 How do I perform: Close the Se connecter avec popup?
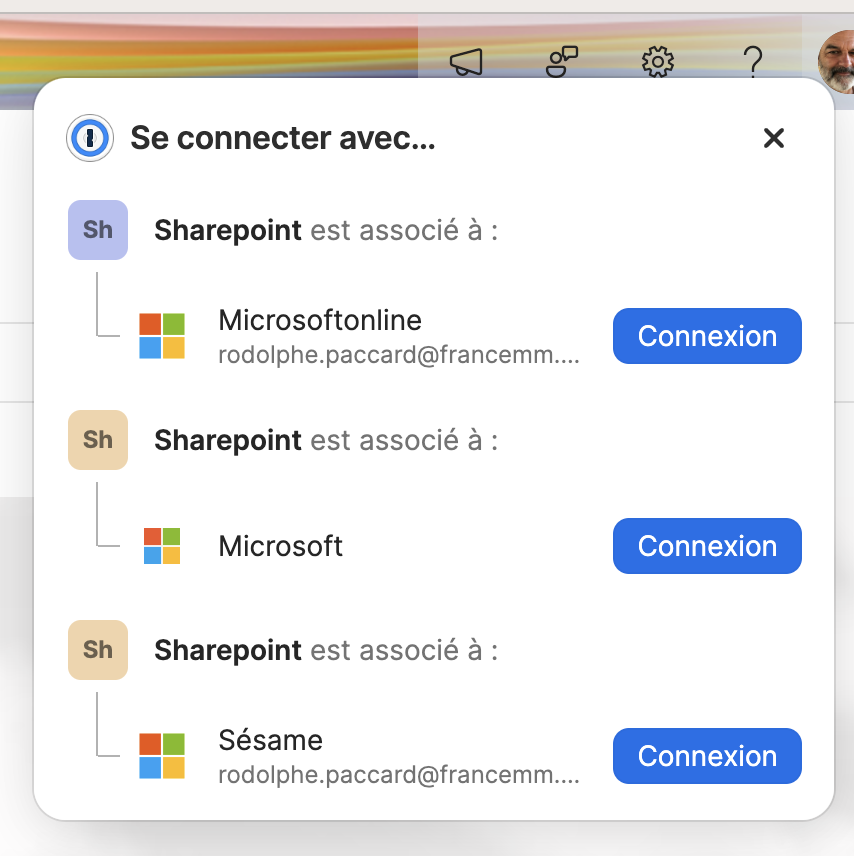[x=773, y=138]
